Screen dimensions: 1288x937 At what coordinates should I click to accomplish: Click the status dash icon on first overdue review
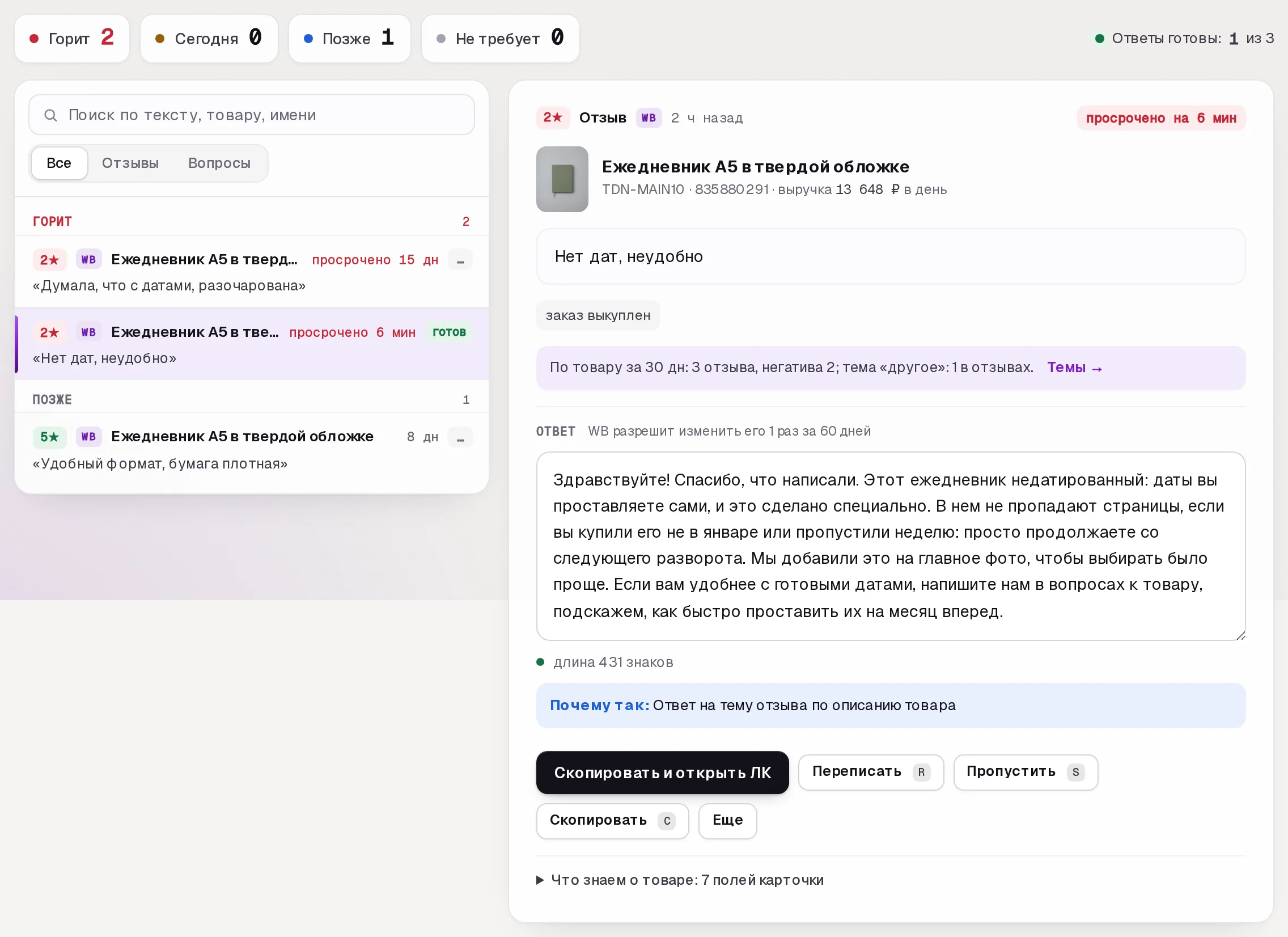460,260
